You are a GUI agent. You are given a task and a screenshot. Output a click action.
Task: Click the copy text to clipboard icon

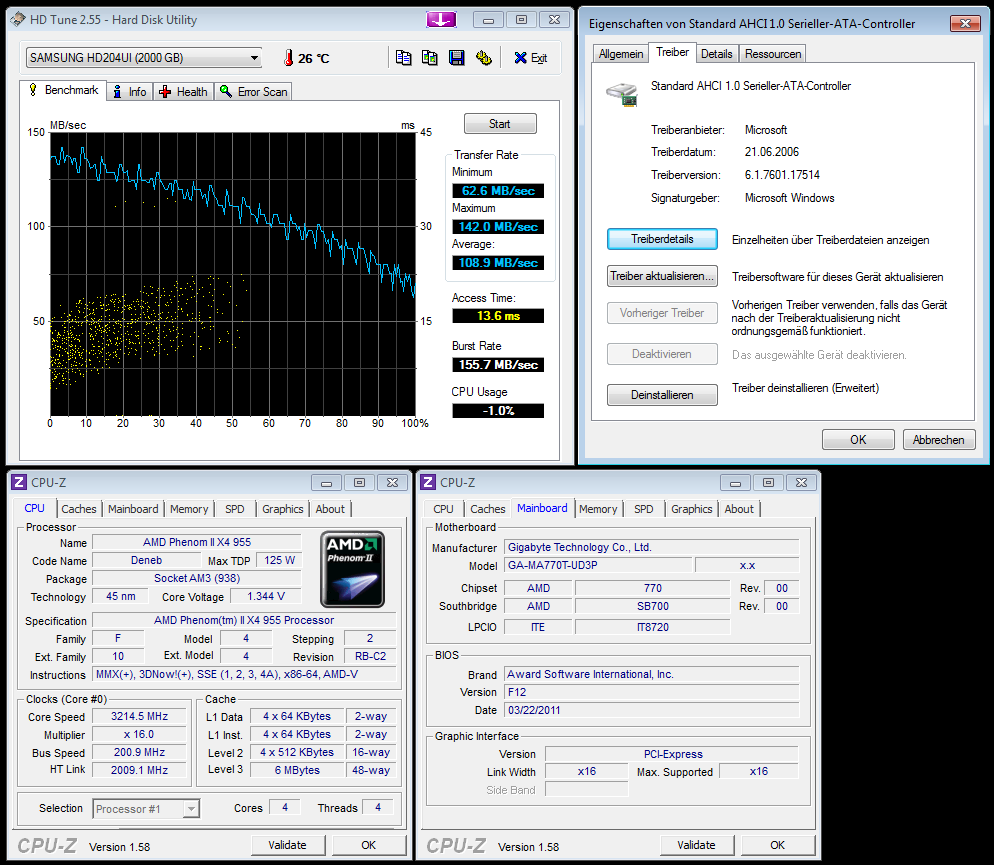pyautogui.click(x=403, y=58)
